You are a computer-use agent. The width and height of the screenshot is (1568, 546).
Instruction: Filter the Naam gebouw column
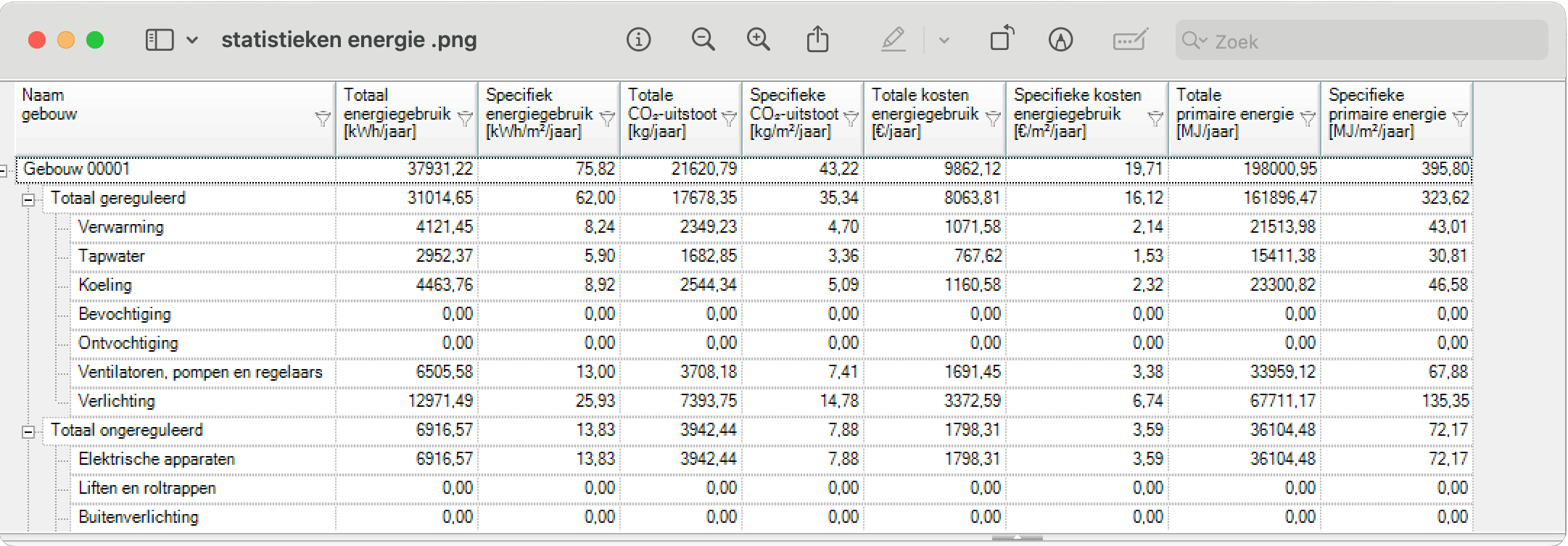[323, 118]
